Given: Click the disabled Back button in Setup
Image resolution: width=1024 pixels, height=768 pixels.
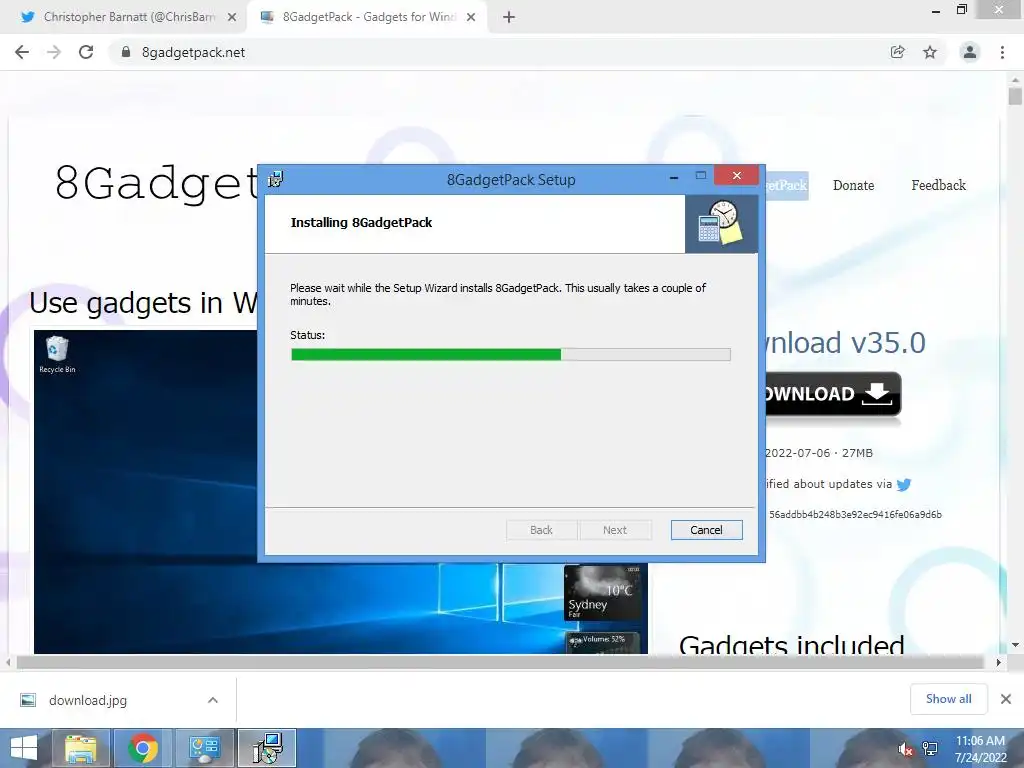Looking at the screenshot, I should pyautogui.click(x=541, y=530).
